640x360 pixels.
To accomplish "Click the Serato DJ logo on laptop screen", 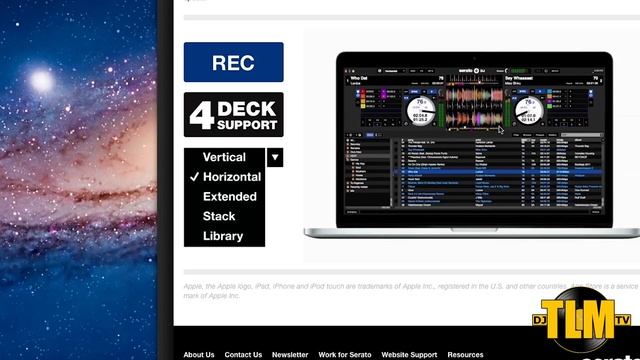I will tap(472, 71).
